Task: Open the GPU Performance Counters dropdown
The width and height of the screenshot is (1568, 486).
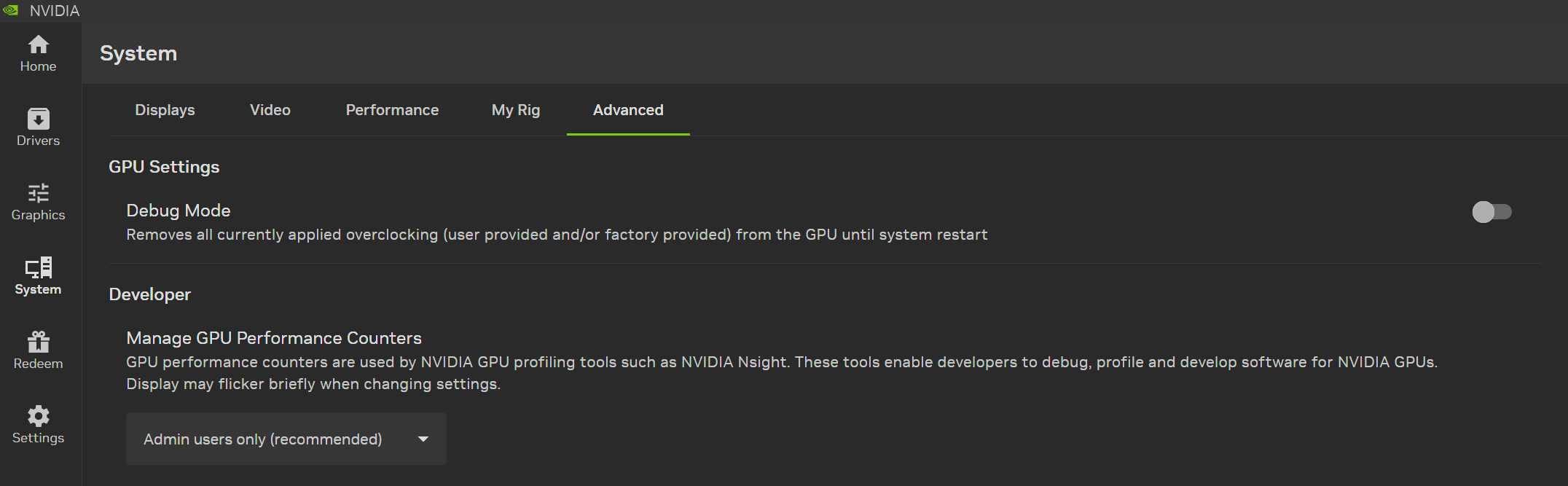Action: pos(286,439)
